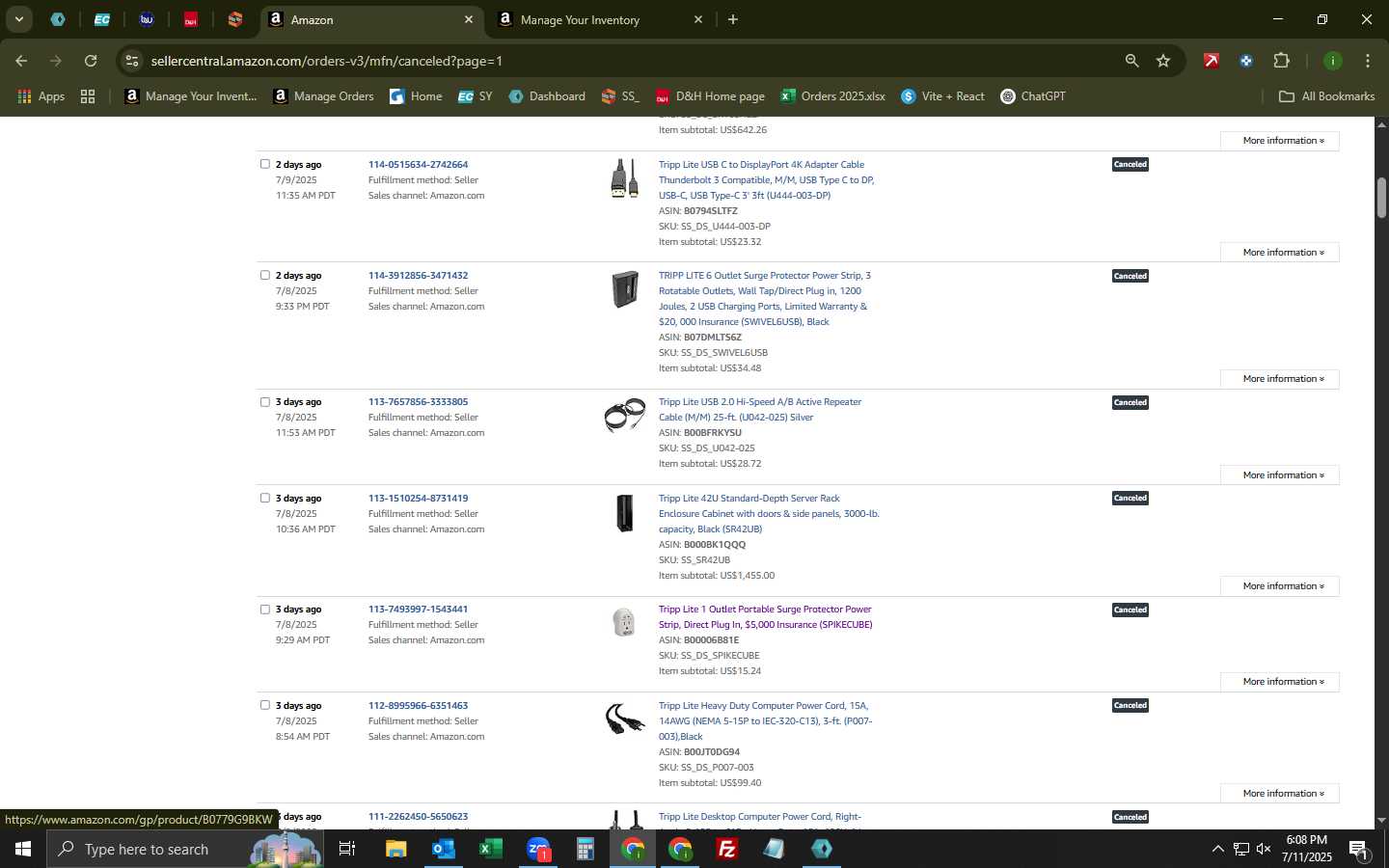Open the Extensions puzzle icon
1389x868 pixels.
click(1281, 61)
